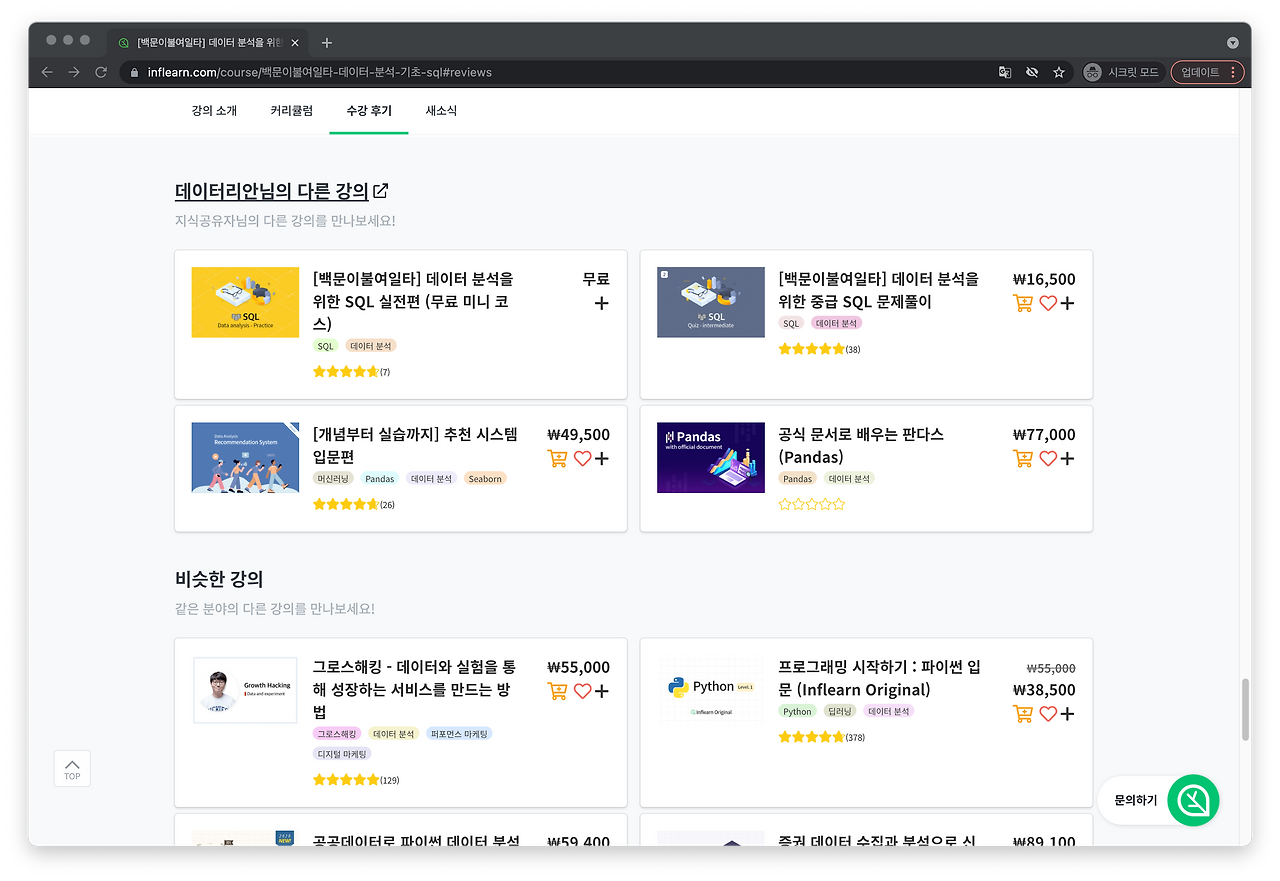This screenshot has width=1280, height=881.
Task: Click the plus icon on 중급 SQL 문제풀이 card
Action: (1067, 303)
